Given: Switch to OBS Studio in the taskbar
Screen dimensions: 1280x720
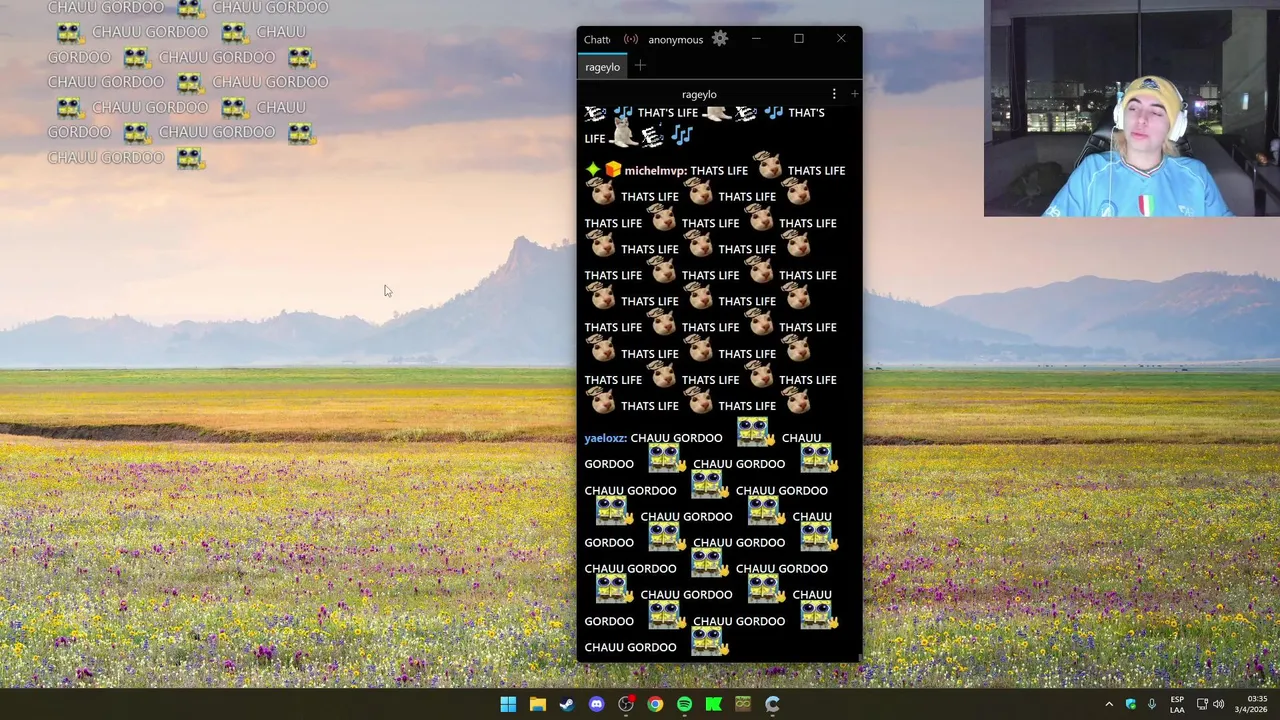Looking at the screenshot, I should 626,704.
